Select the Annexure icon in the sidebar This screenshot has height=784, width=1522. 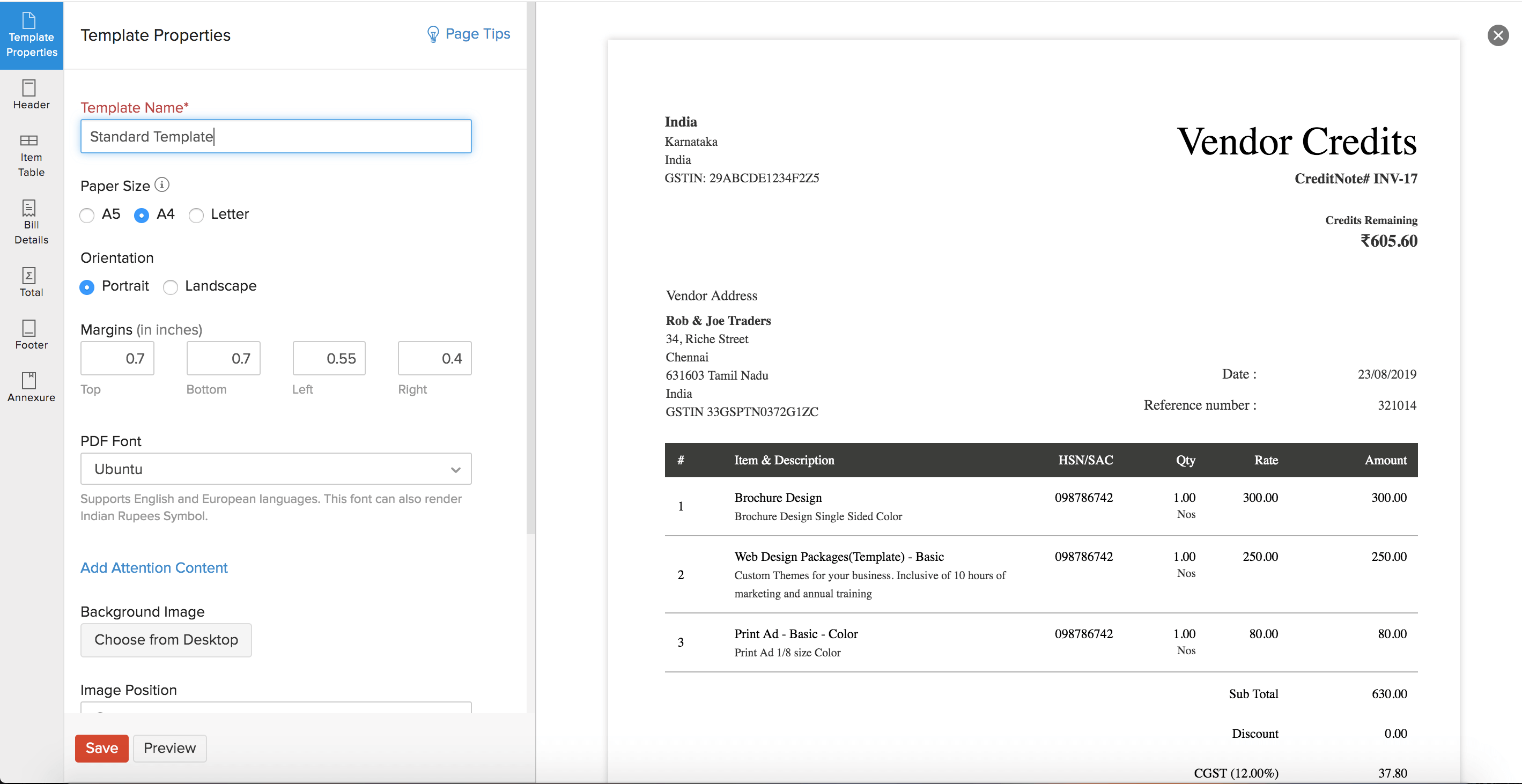[x=31, y=386]
